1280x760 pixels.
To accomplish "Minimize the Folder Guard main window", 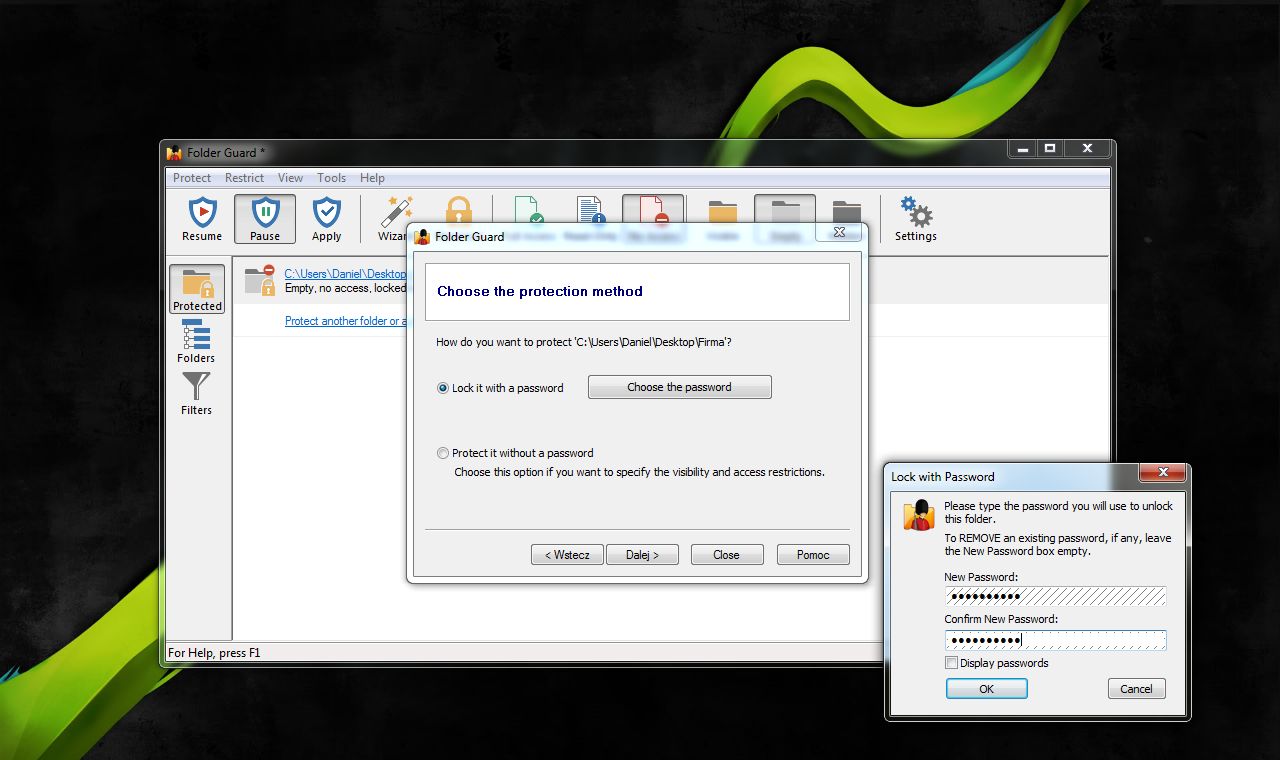I will point(1022,148).
